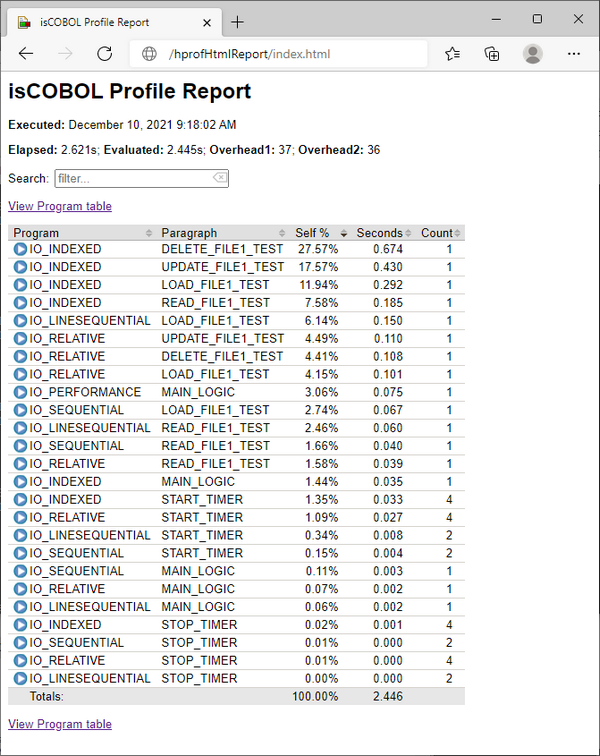Click the 27.57% Self value cell
The width and height of the screenshot is (600, 756).
coord(318,249)
